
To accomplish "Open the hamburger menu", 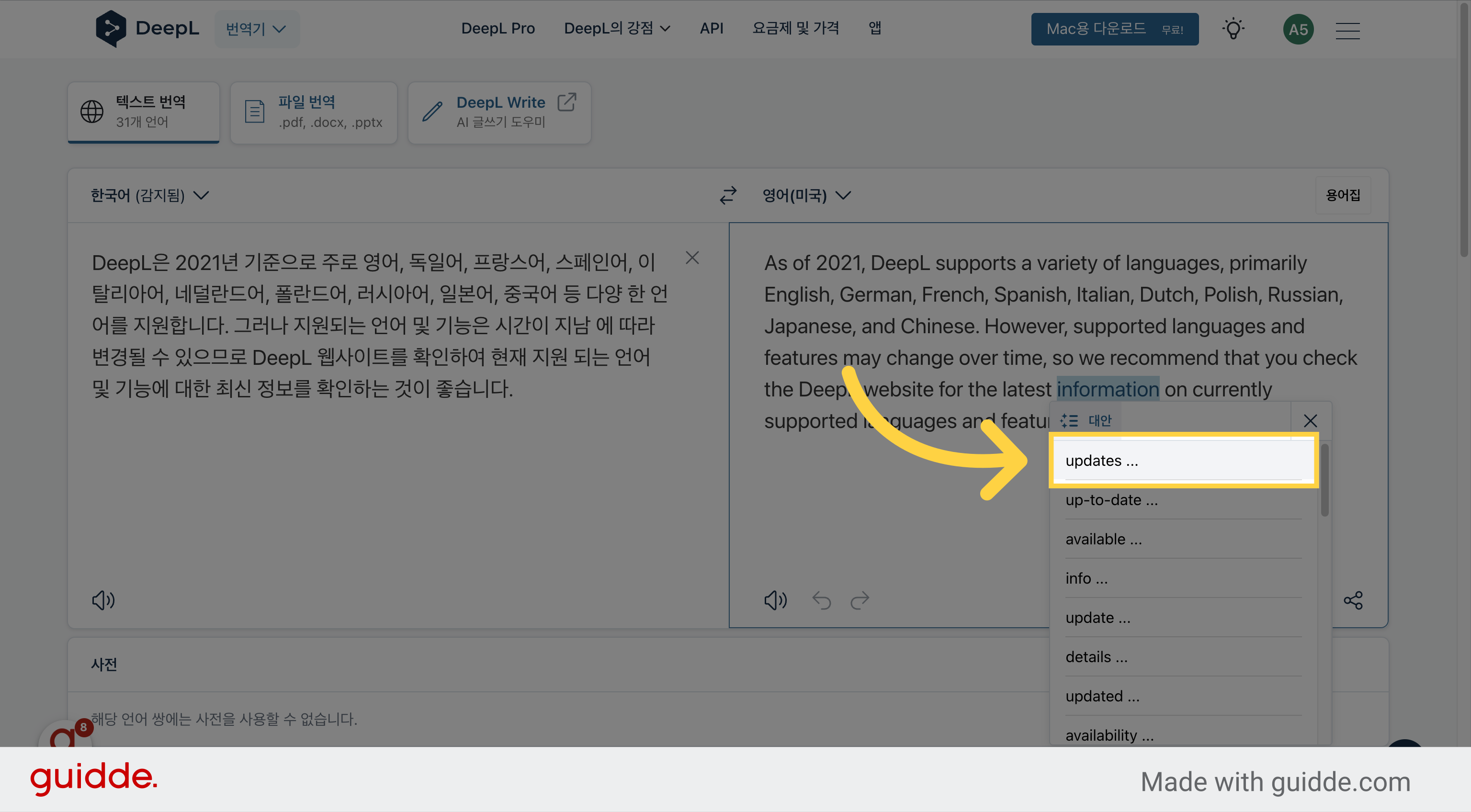I will 1347,30.
